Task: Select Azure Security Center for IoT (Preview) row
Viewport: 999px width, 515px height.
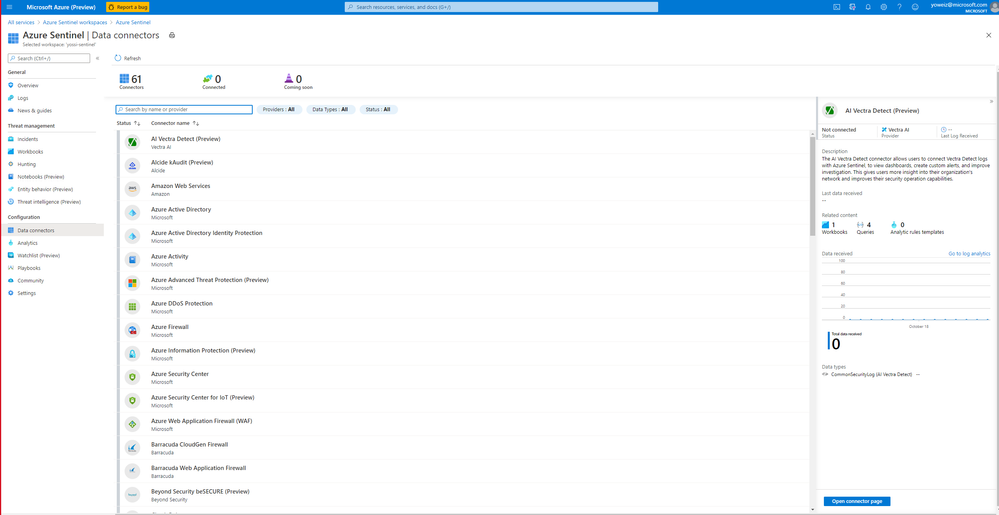Action: pos(463,401)
